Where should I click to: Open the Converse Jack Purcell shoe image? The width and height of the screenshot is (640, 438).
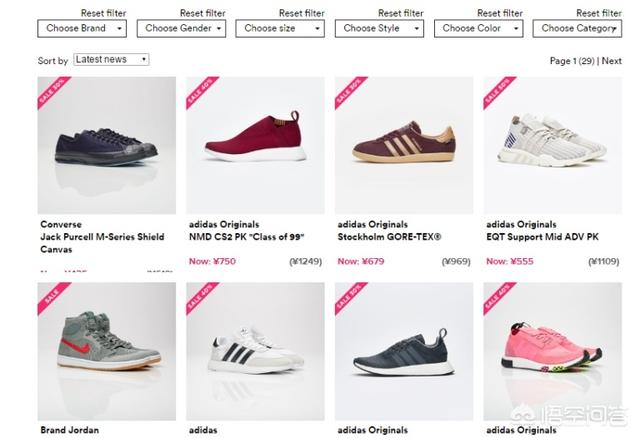tap(107, 145)
